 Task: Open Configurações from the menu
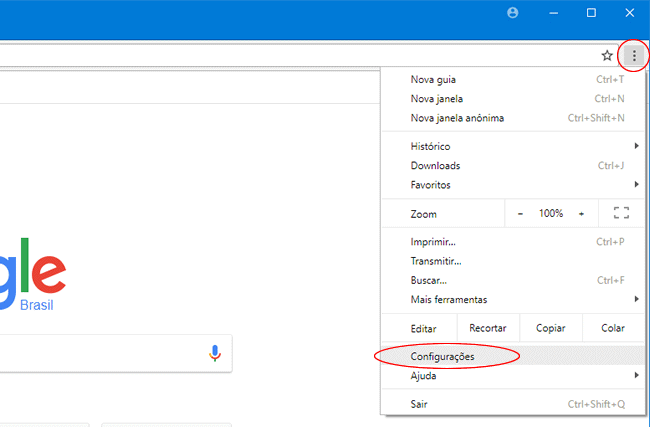pyautogui.click(x=442, y=357)
